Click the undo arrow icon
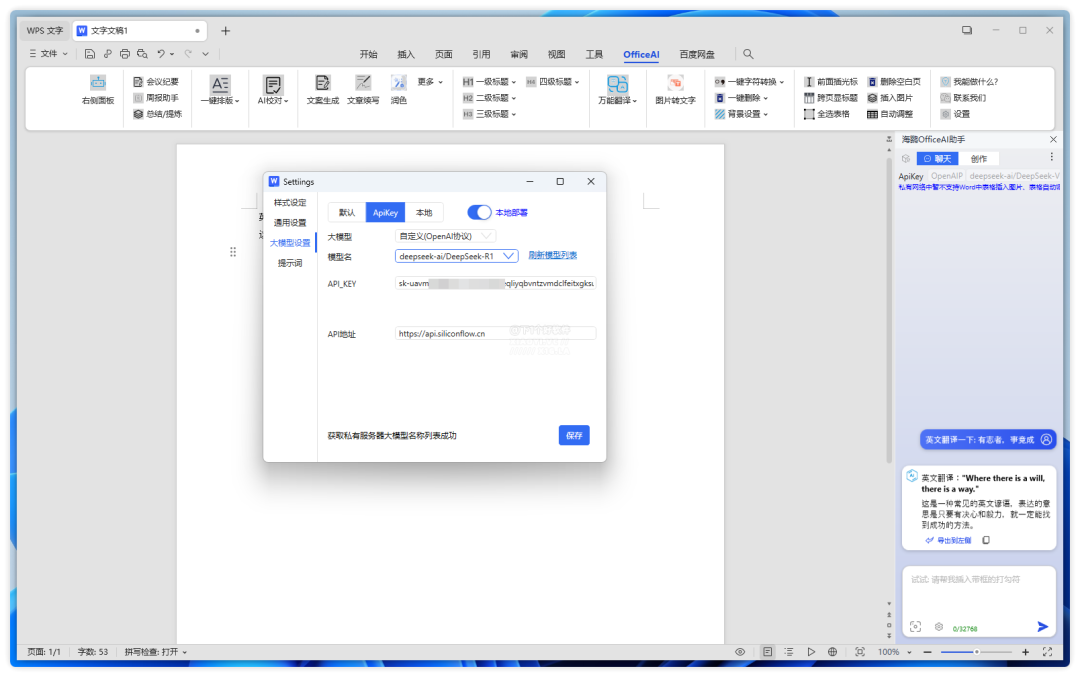Viewport: 1080px width, 677px height. click(160, 54)
